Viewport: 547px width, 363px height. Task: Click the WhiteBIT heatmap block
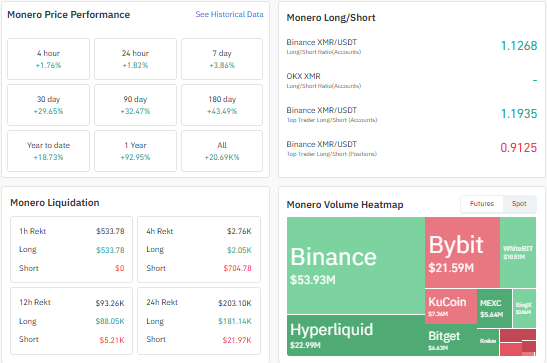point(518,252)
